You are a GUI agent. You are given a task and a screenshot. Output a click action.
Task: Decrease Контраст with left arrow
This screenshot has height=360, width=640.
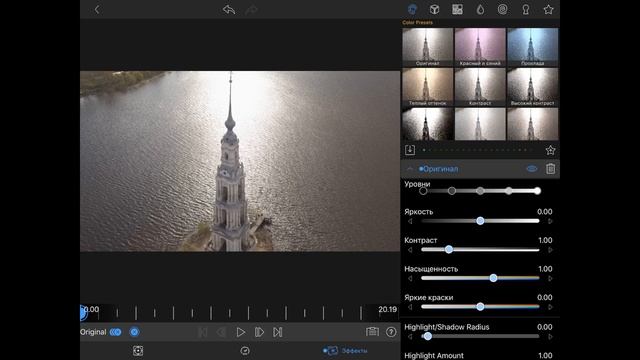point(410,250)
